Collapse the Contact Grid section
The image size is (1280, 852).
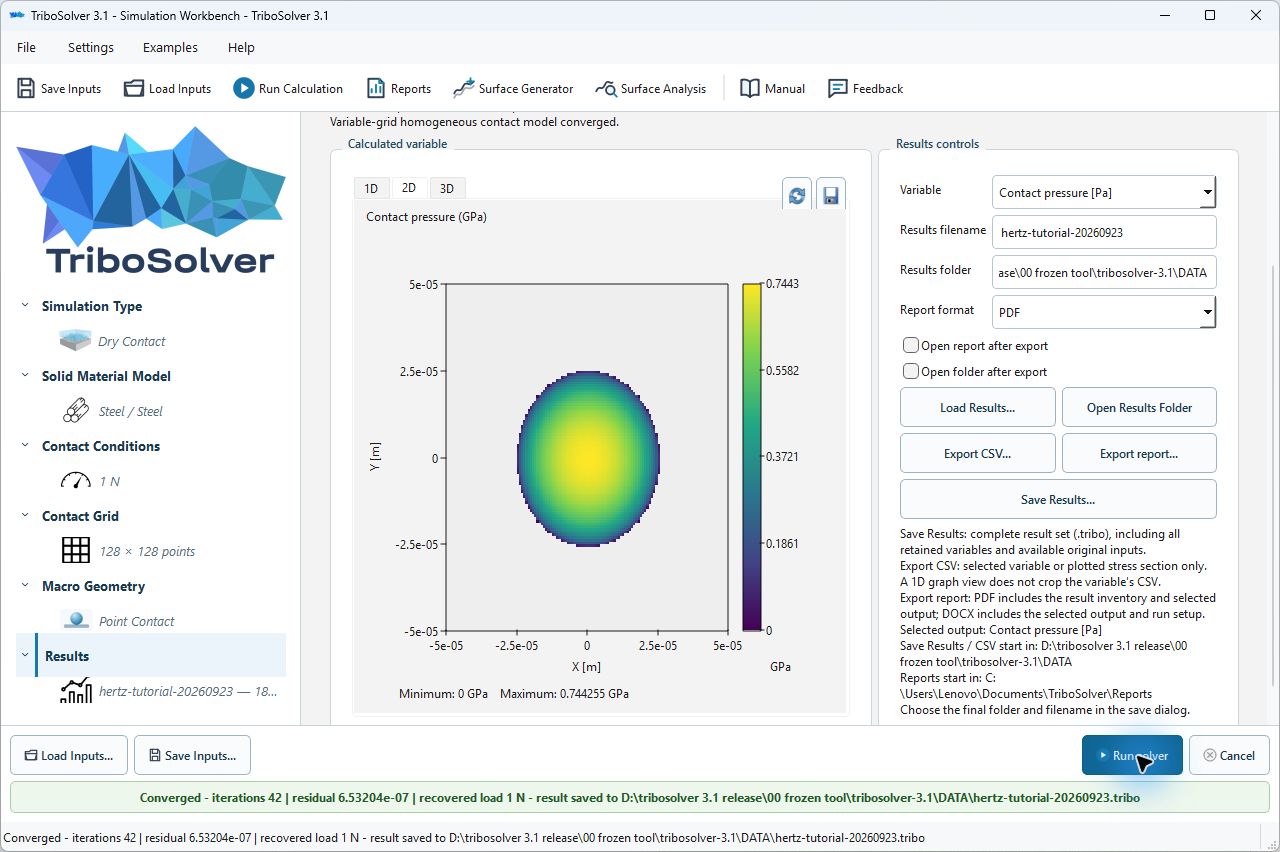[25, 516]
